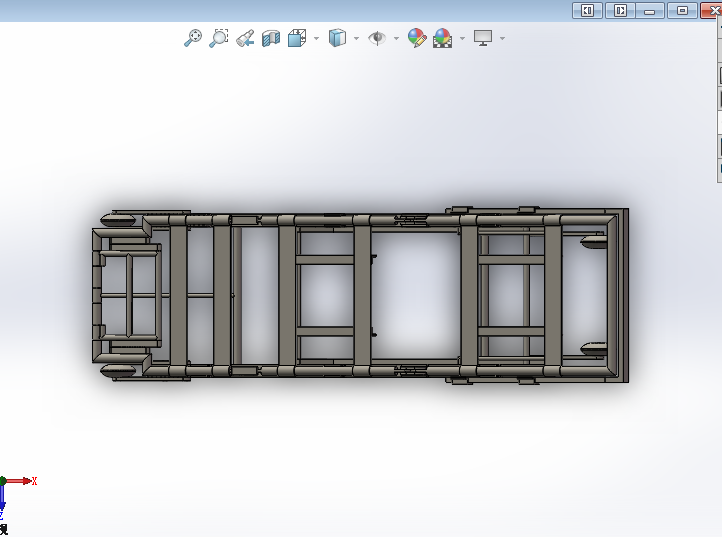Image resolution: width=722 pixels, height=537 pixels.
Task: Restore down the document window
Action: tap(682, 10)
